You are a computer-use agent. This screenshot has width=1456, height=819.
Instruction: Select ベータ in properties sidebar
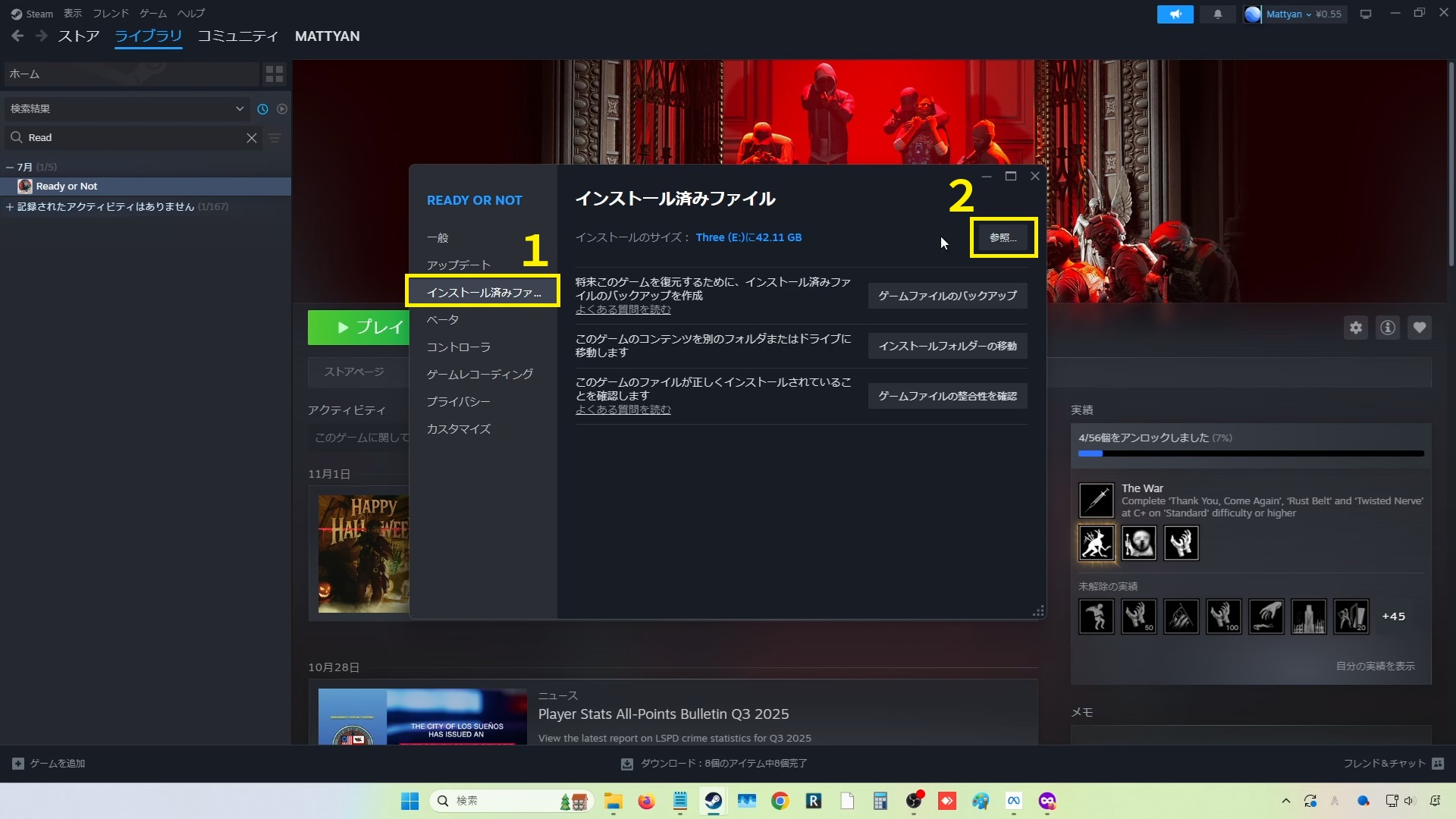coord(443,319)
